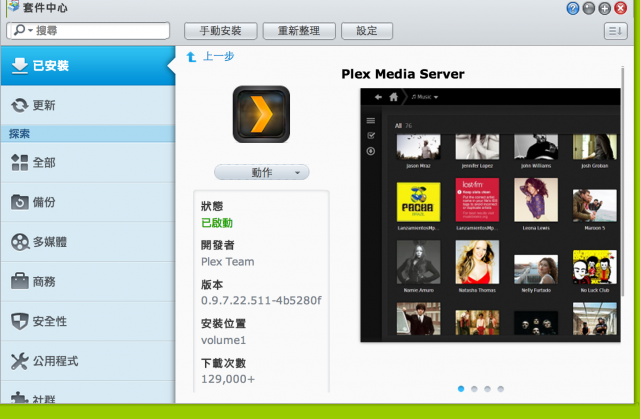Click the sort order icon button

[616, 31]
